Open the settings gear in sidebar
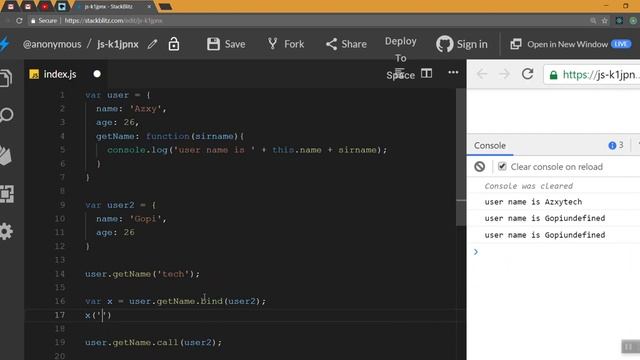Viewport: 640px width, 360px height. [x=6, y=231]
